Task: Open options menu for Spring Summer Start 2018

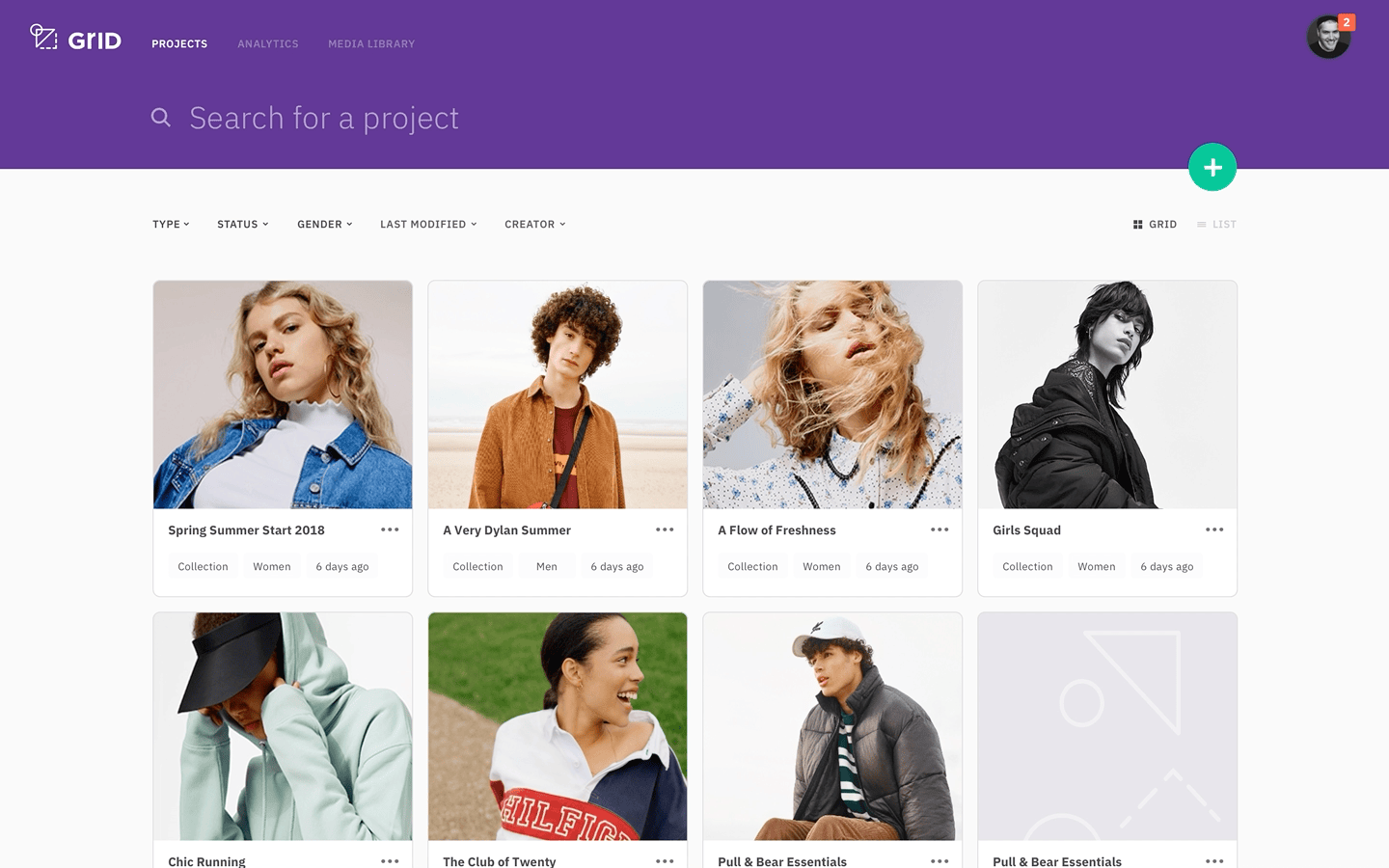Action: (x=390, y=529)
